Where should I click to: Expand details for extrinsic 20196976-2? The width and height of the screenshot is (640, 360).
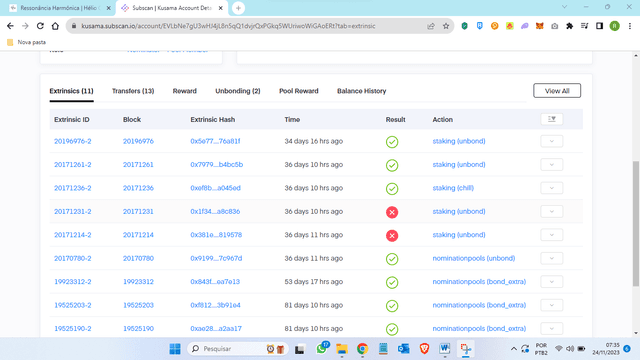pos(552,141)
